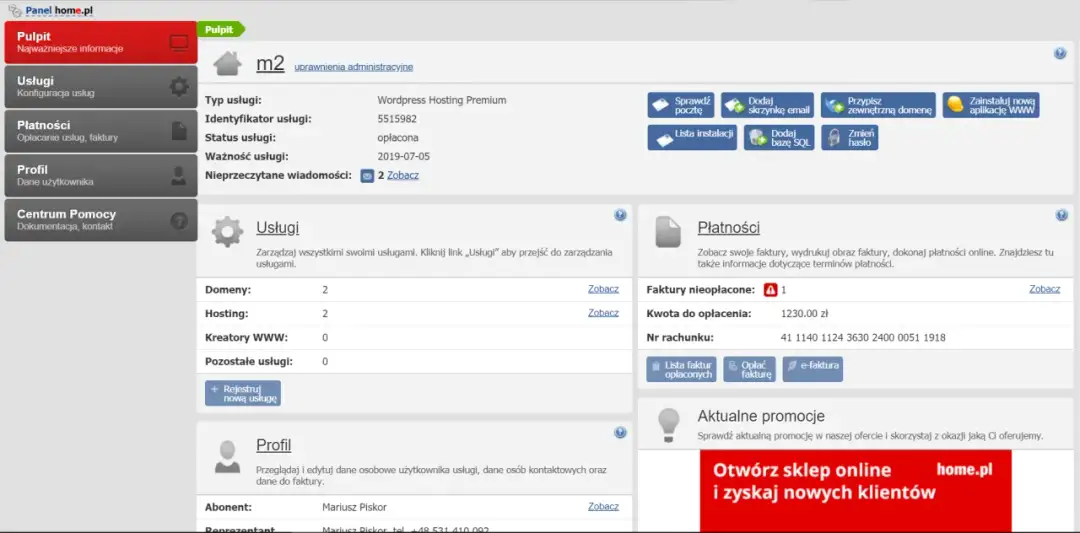
Task: Open help icon in m2 service panel
Action: [1060, 54]
